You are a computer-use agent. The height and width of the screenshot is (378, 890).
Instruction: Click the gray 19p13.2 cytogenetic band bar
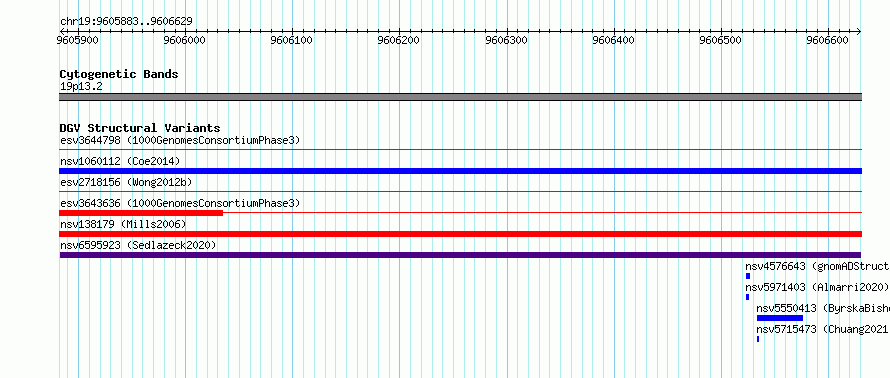pyautogui.click(x=460, y=97)
